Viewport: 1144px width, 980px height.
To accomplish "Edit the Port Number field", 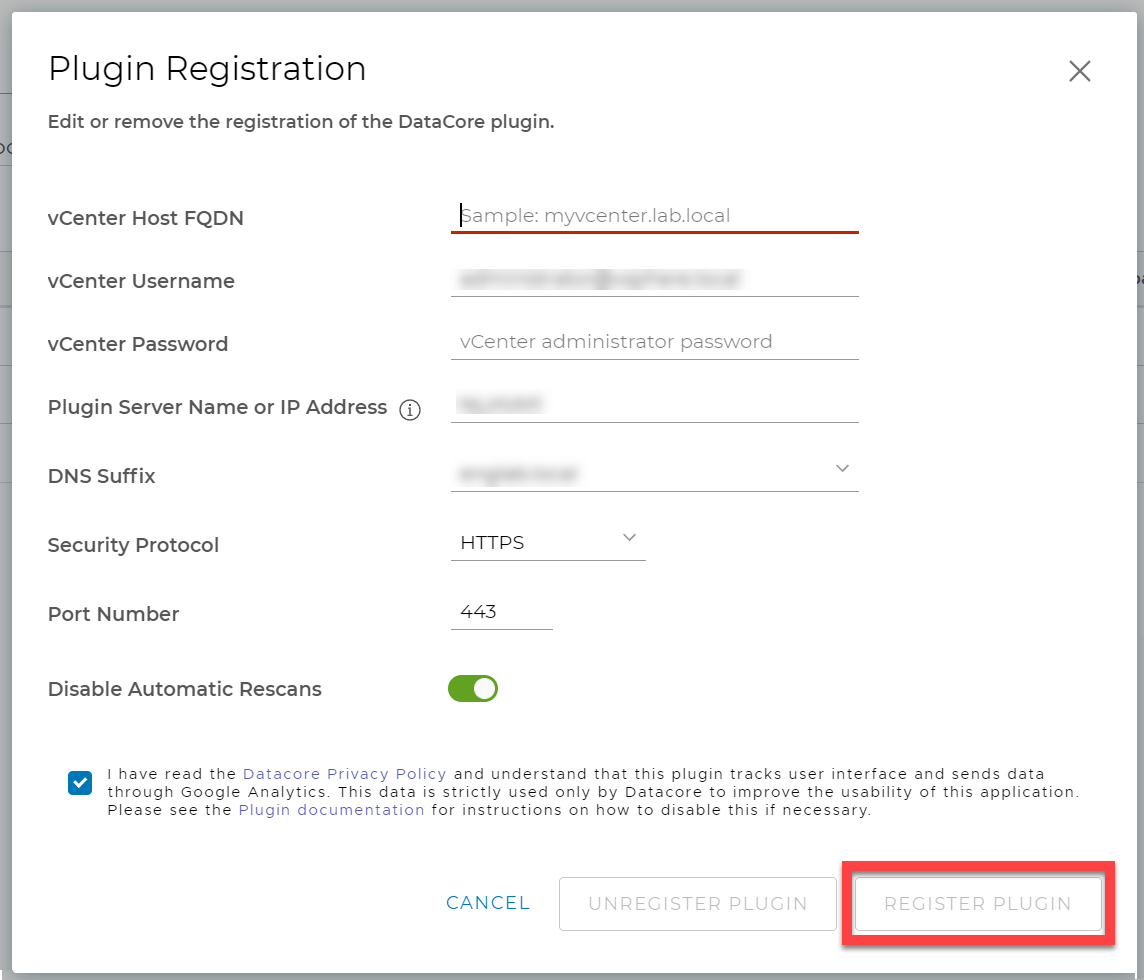I will (501, 612).
